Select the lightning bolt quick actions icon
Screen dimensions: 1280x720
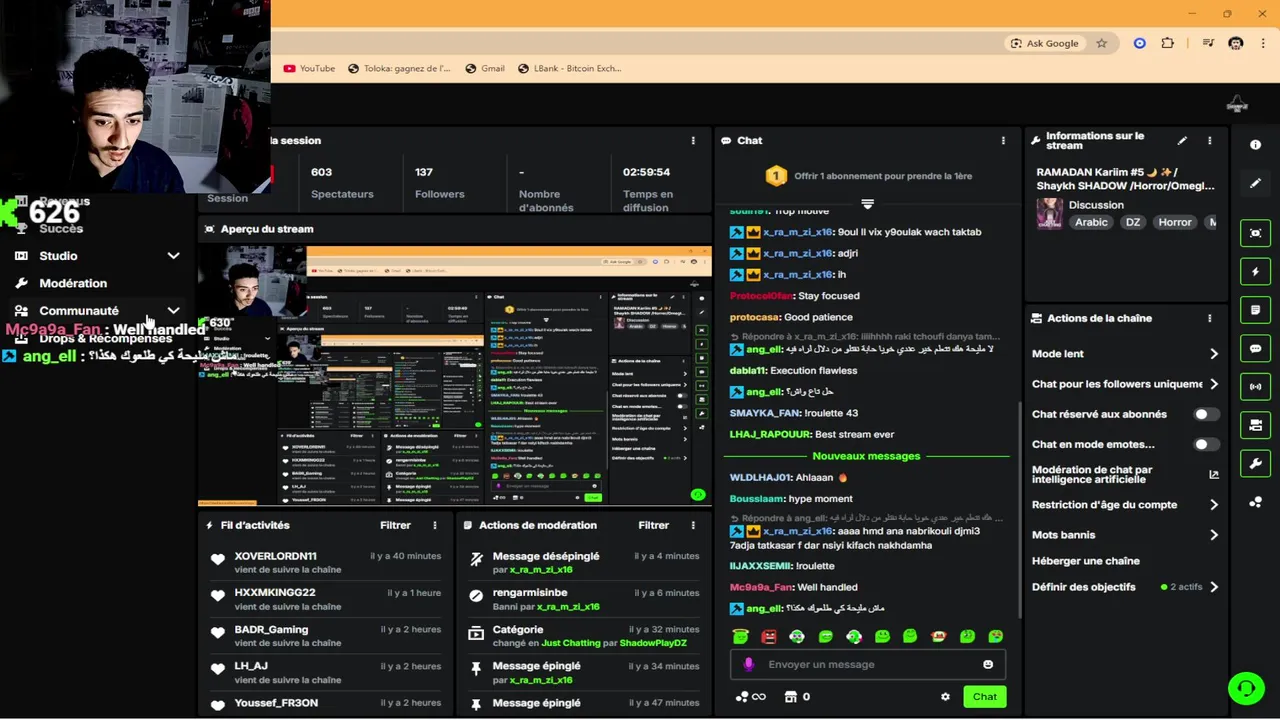point(1255,272)
